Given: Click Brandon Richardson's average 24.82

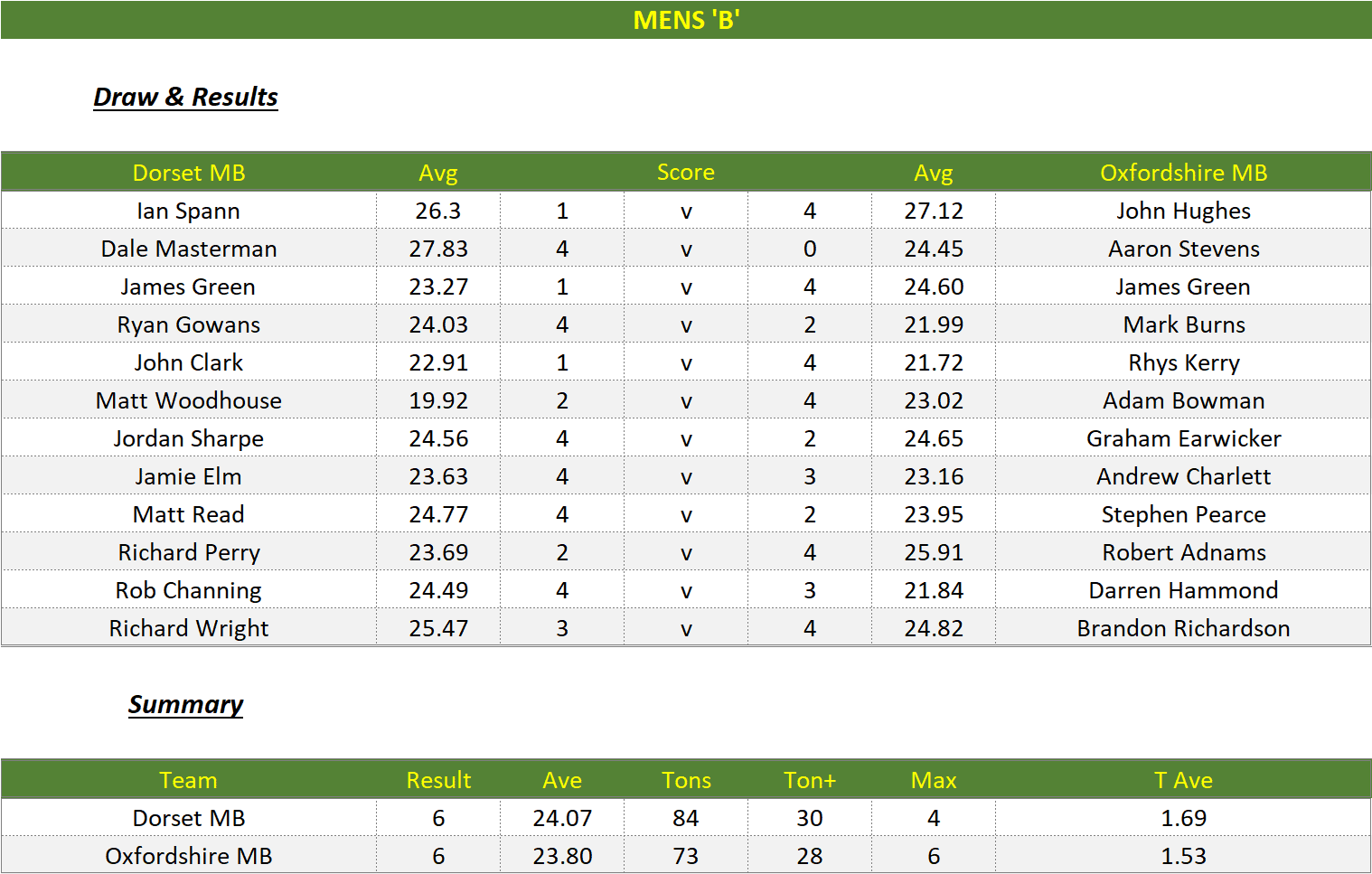Looking at the screenshot, I should (x=934, y=628).
